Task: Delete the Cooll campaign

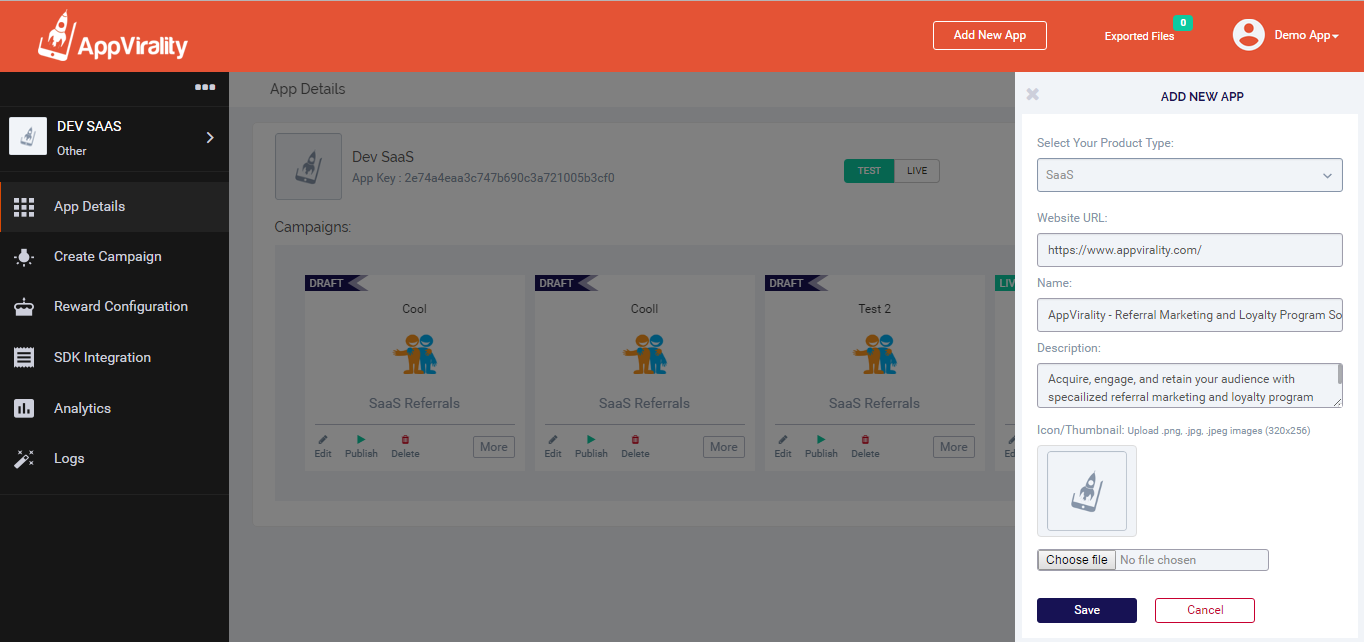Action: pos(635,446)
